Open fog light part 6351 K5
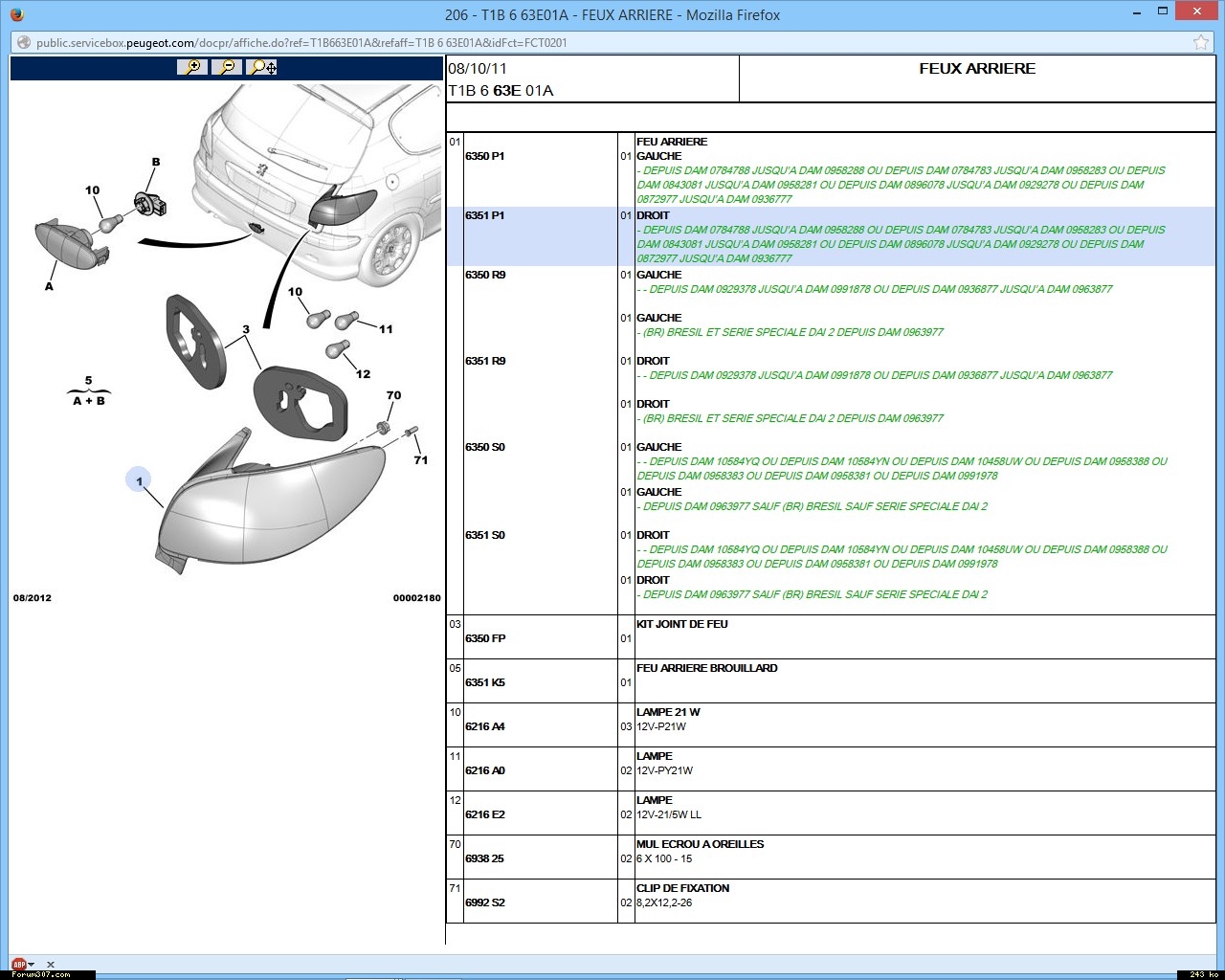Viewport: 1225px width, 980px height. [x=484, y=682]
